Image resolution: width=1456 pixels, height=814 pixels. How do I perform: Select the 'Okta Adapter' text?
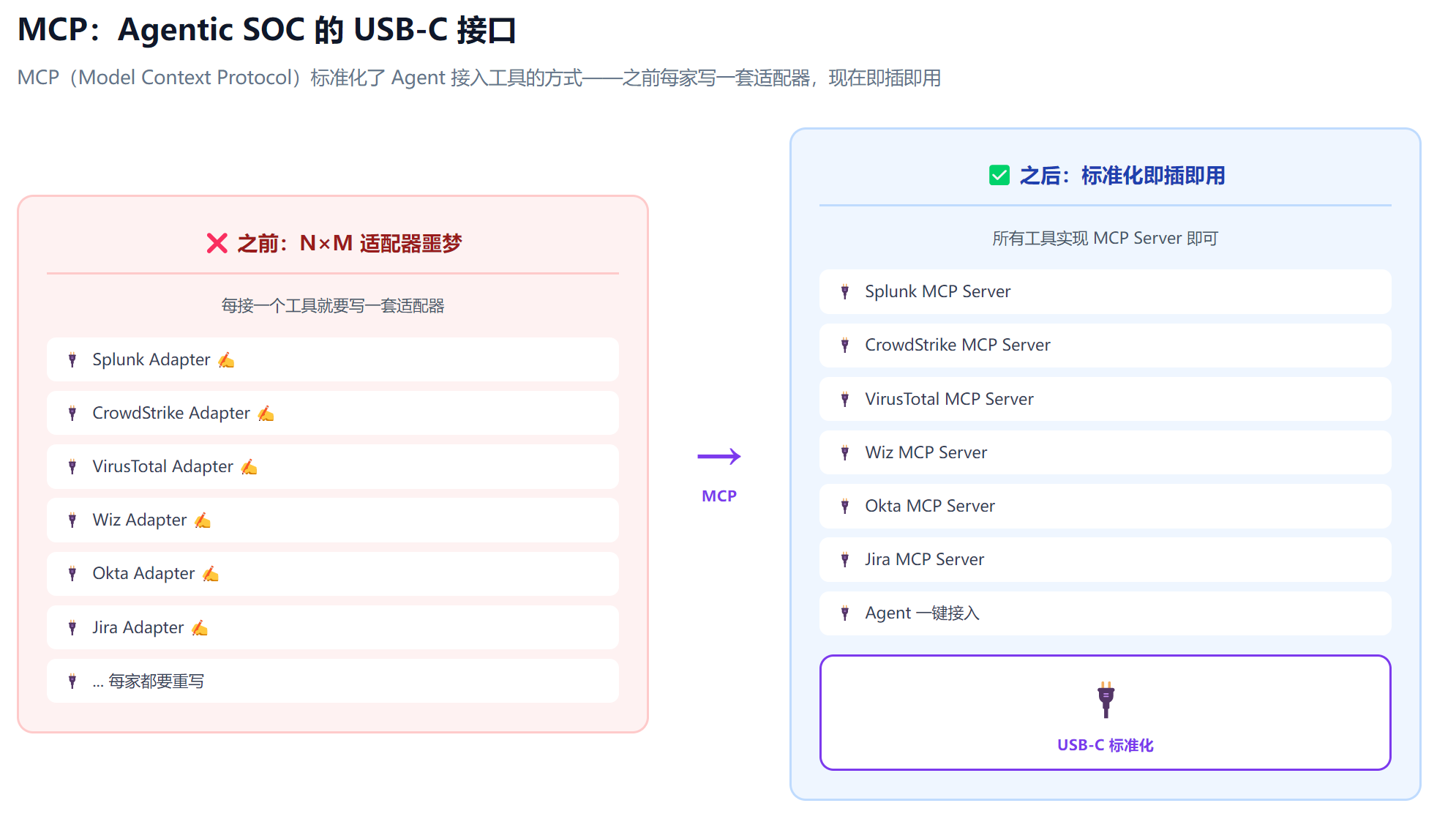coord(143,573)
